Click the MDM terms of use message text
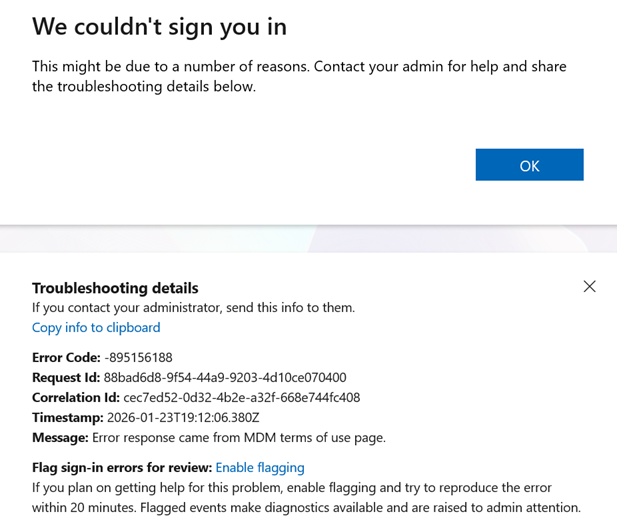617x528 pixels. (x=239, y=437)
